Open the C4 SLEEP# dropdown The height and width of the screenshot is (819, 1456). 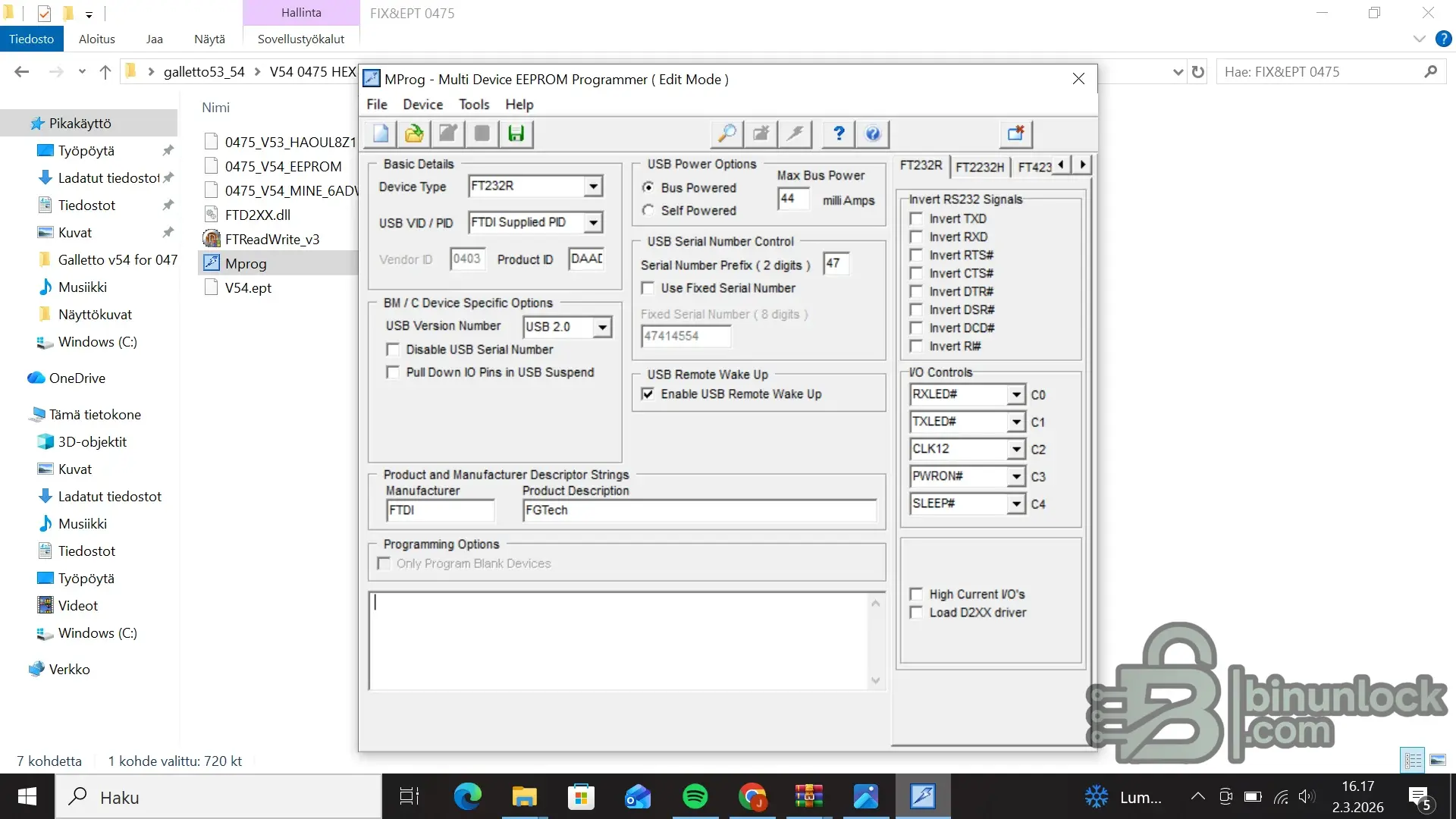[x=1016, y=504]
